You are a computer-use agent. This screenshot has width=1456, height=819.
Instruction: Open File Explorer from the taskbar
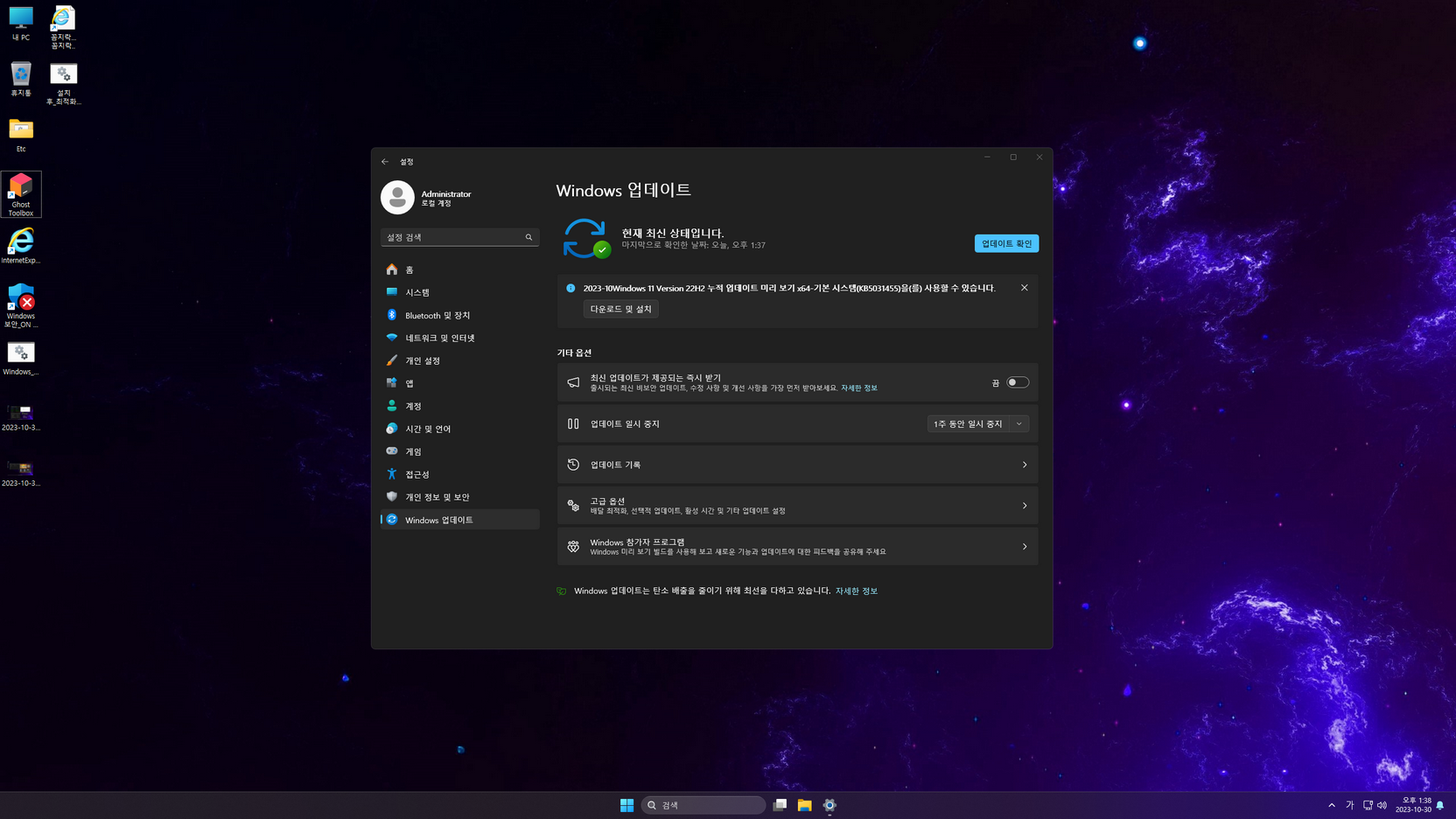point(804,805)
